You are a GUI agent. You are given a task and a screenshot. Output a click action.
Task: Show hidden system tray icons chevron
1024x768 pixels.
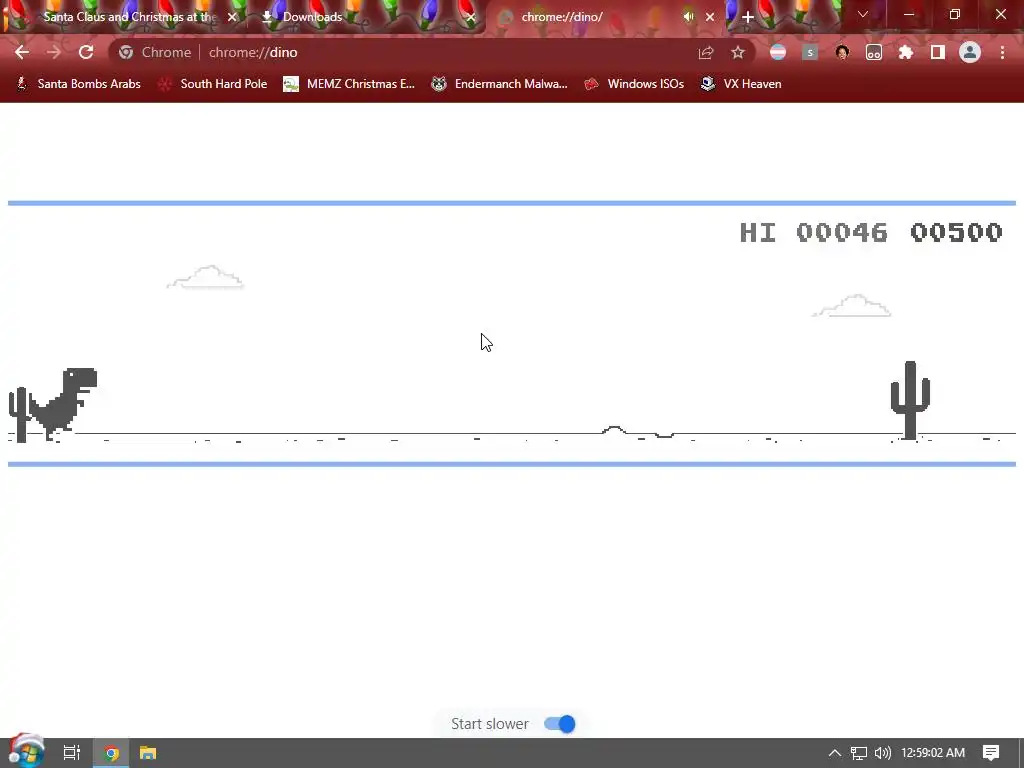tap(835, 753)
